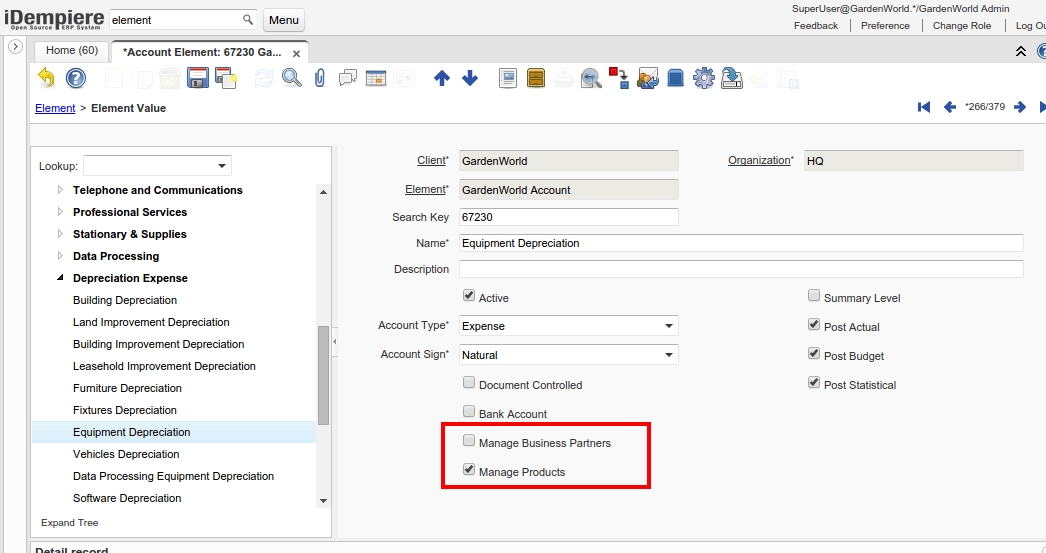Jump to first record navigation arrow

click(x=924, y=107)
